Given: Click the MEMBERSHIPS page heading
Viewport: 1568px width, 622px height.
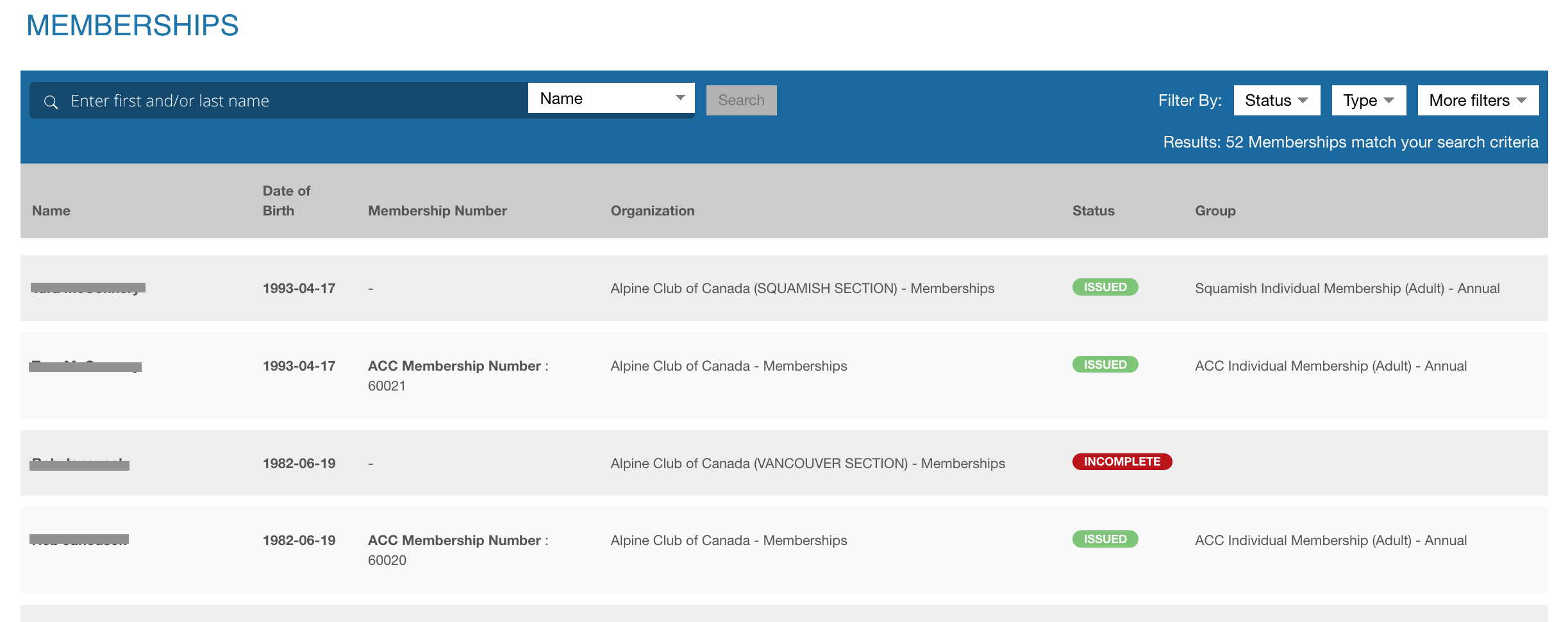Looking at the screenshot, I should tap(133, 26).
